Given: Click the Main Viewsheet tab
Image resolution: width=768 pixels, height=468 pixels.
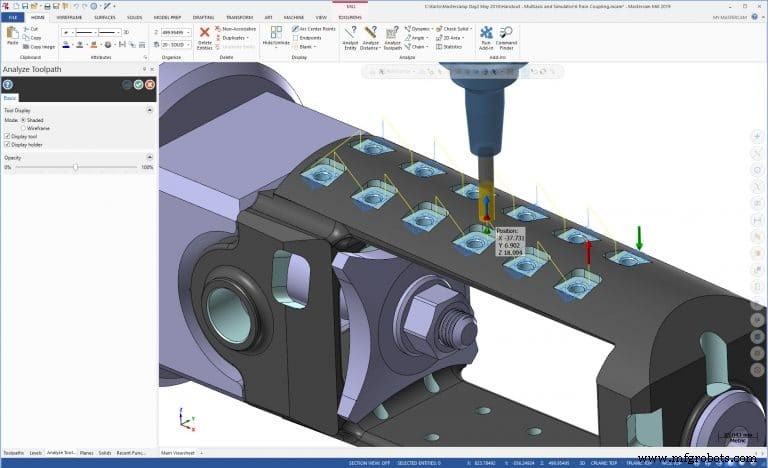Looking at the screenshot, I should [177, 453].
